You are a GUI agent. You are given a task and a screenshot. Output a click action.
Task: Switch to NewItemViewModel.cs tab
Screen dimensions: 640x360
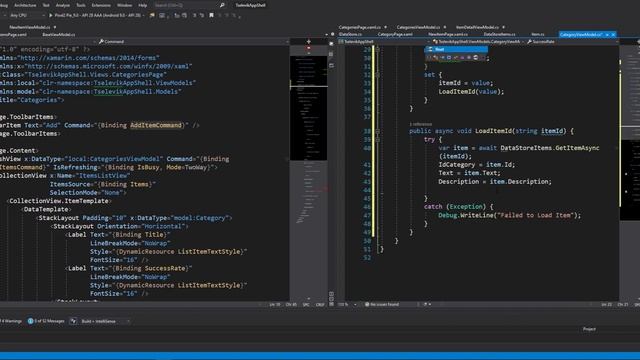[x=29, y=27]
